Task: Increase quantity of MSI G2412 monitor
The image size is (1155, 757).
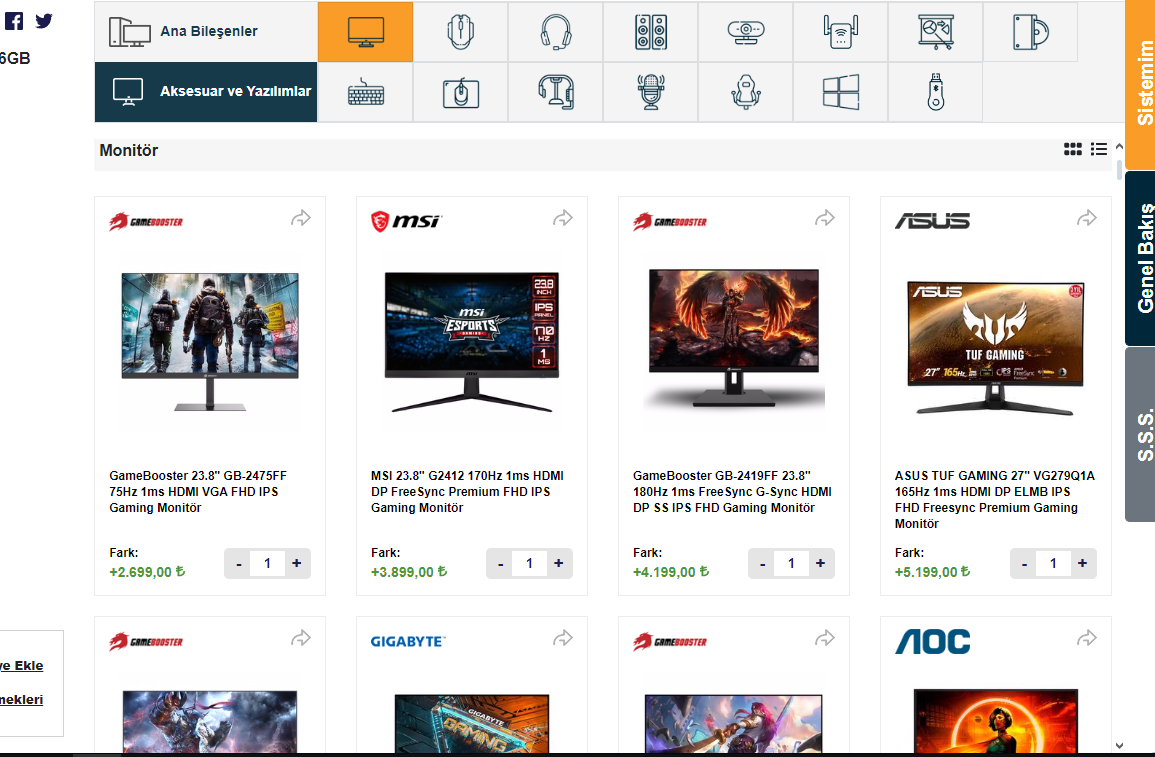Action: click(x=559, y=563)
